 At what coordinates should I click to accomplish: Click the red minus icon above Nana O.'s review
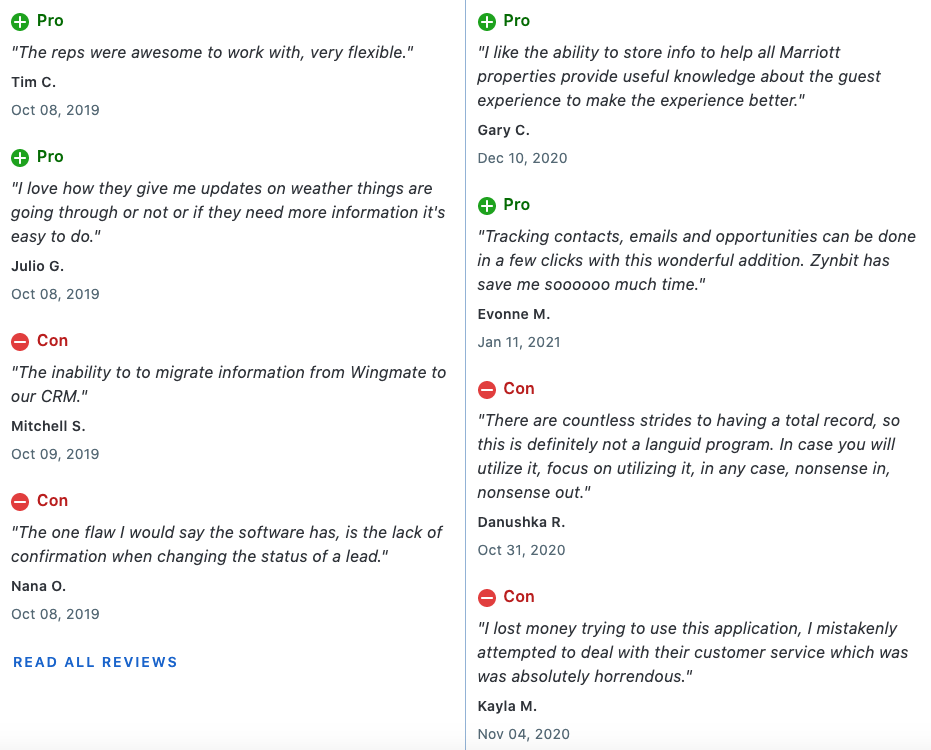pyautogui.click(x=20, y=502)
